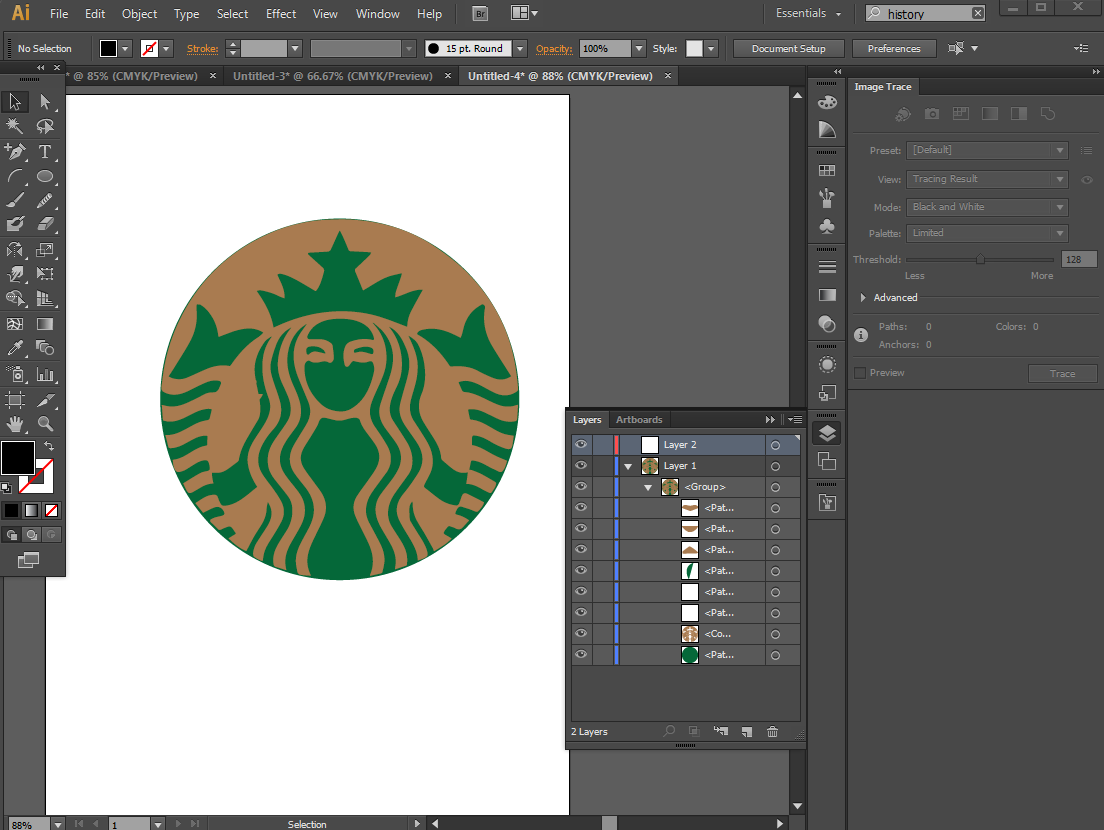This screenshot has height=830, width=1104.
Task: Enable the Preview checkbox in Image Trace
Action: point(860,372)
